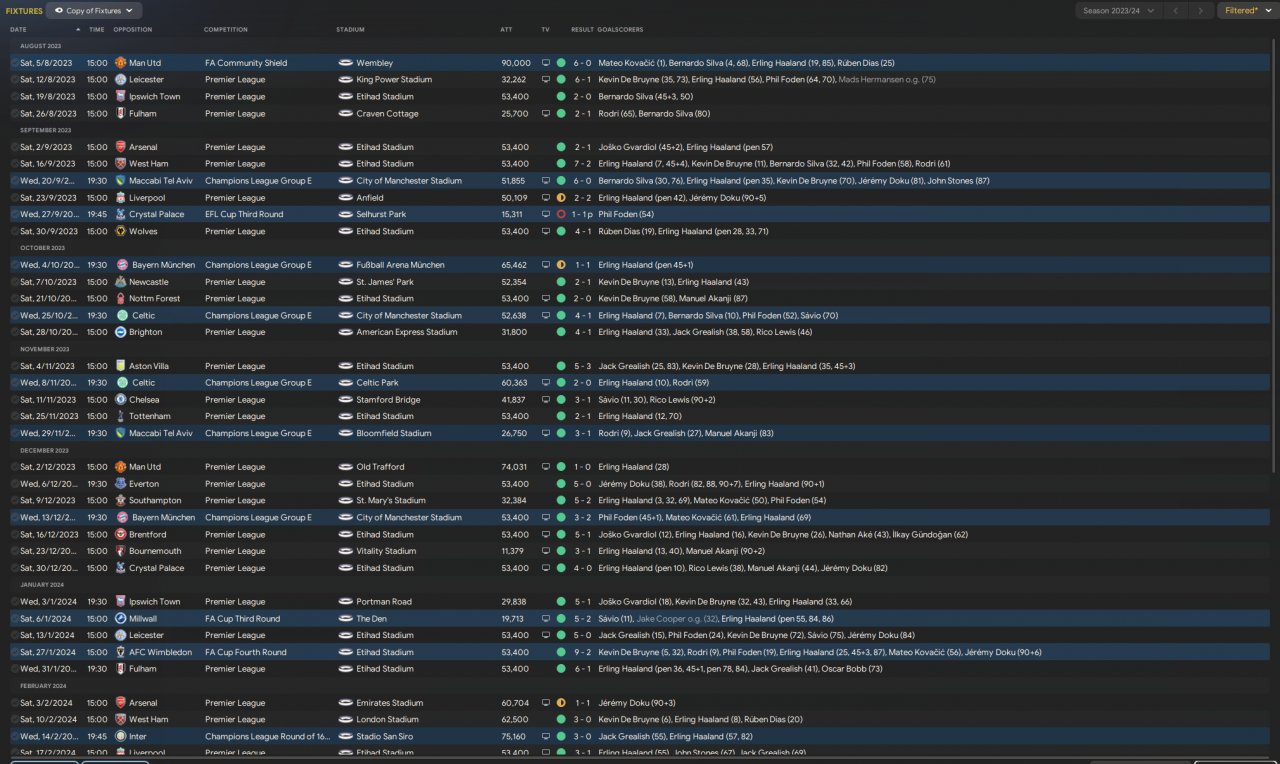The width and height of the screenshot is (1280, 764).
Task: Click the Inter club badge
Action: tap(120, 736)
